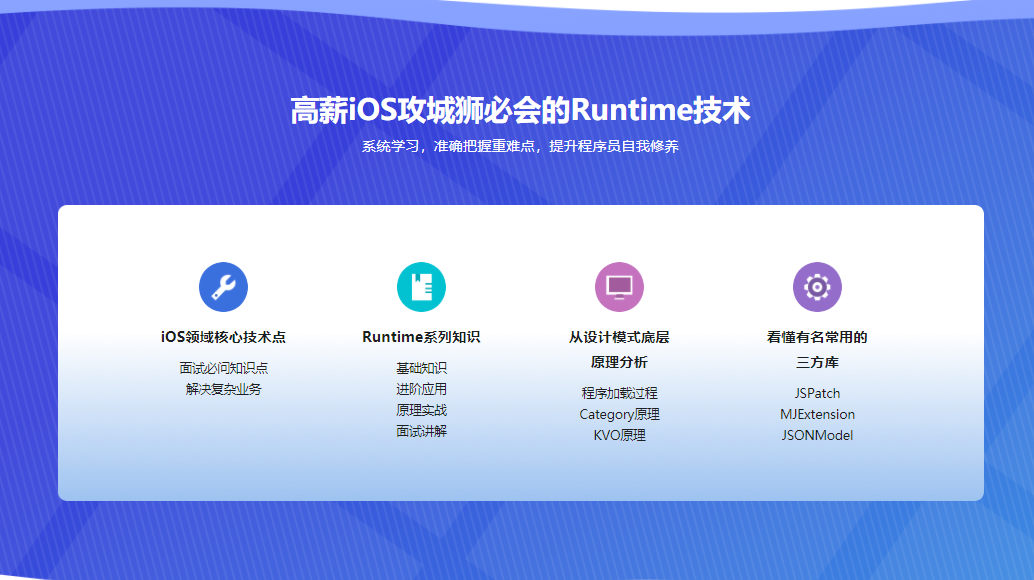The width and height of the screenshot is (1034, 580).
Task: Choose the 原理实战 item
Action: click(x=421, y=410)
